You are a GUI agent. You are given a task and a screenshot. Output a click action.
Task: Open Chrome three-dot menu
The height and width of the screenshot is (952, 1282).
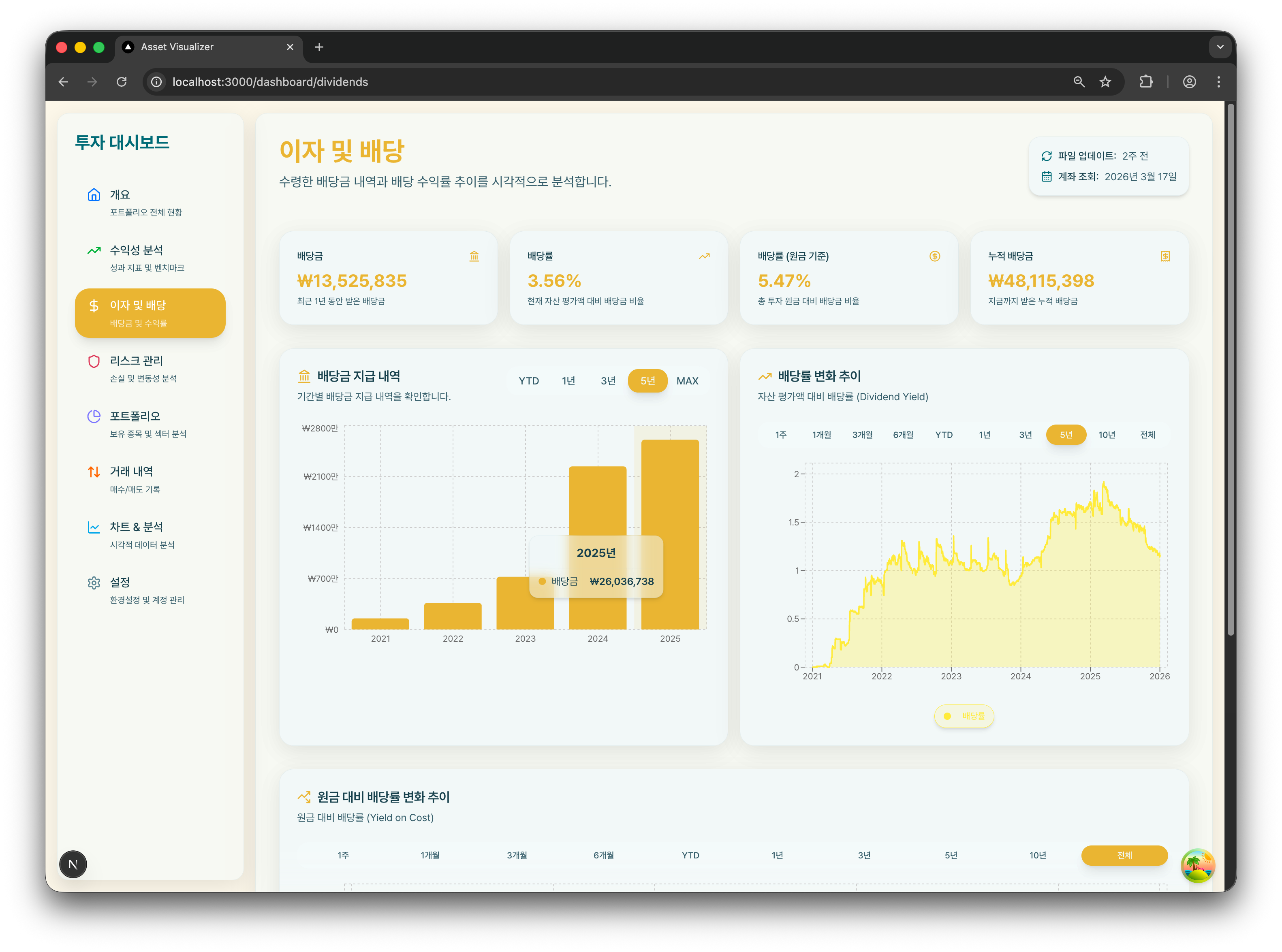tap(1218, 82)
